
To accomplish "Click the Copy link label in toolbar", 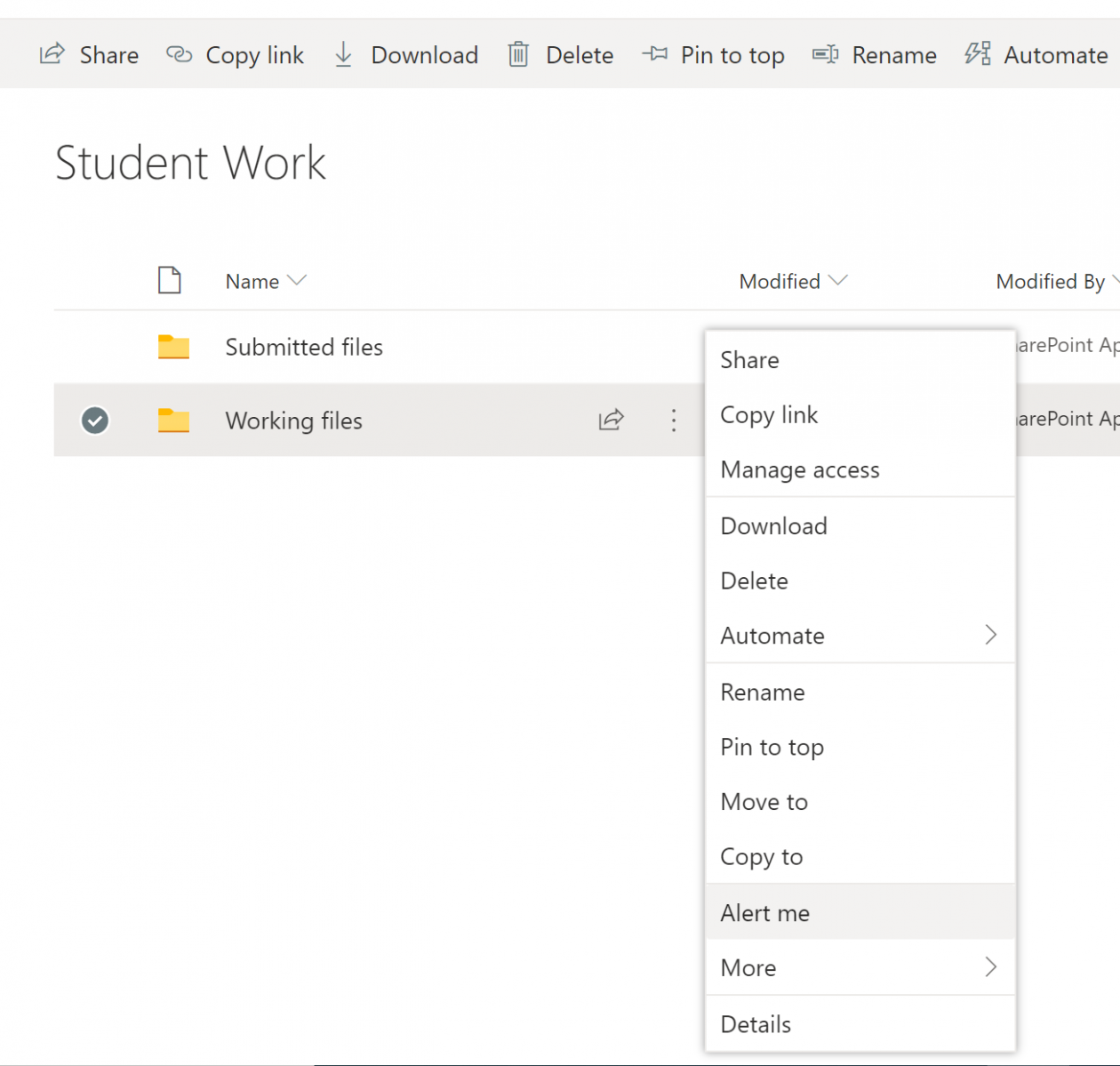I will click(255, 56).
